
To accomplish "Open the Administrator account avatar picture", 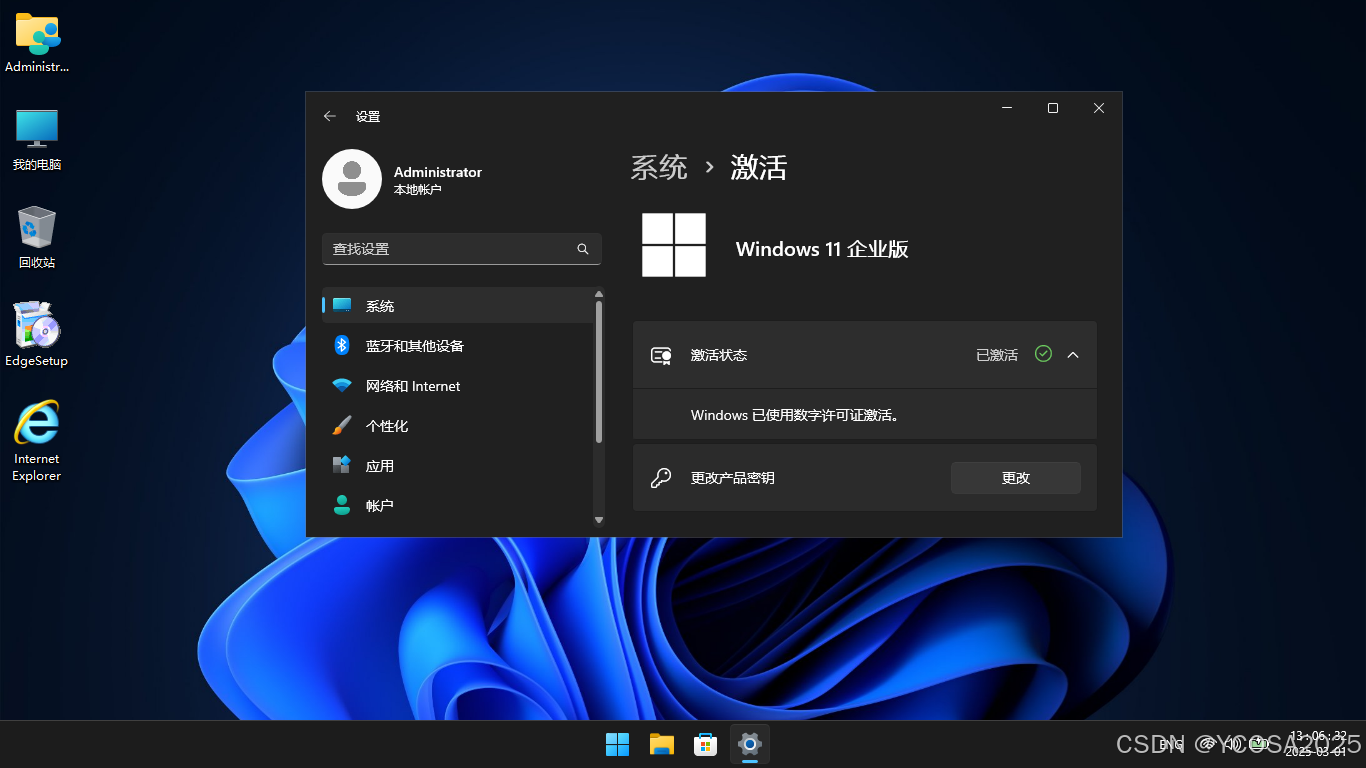I will coord(352,179).
